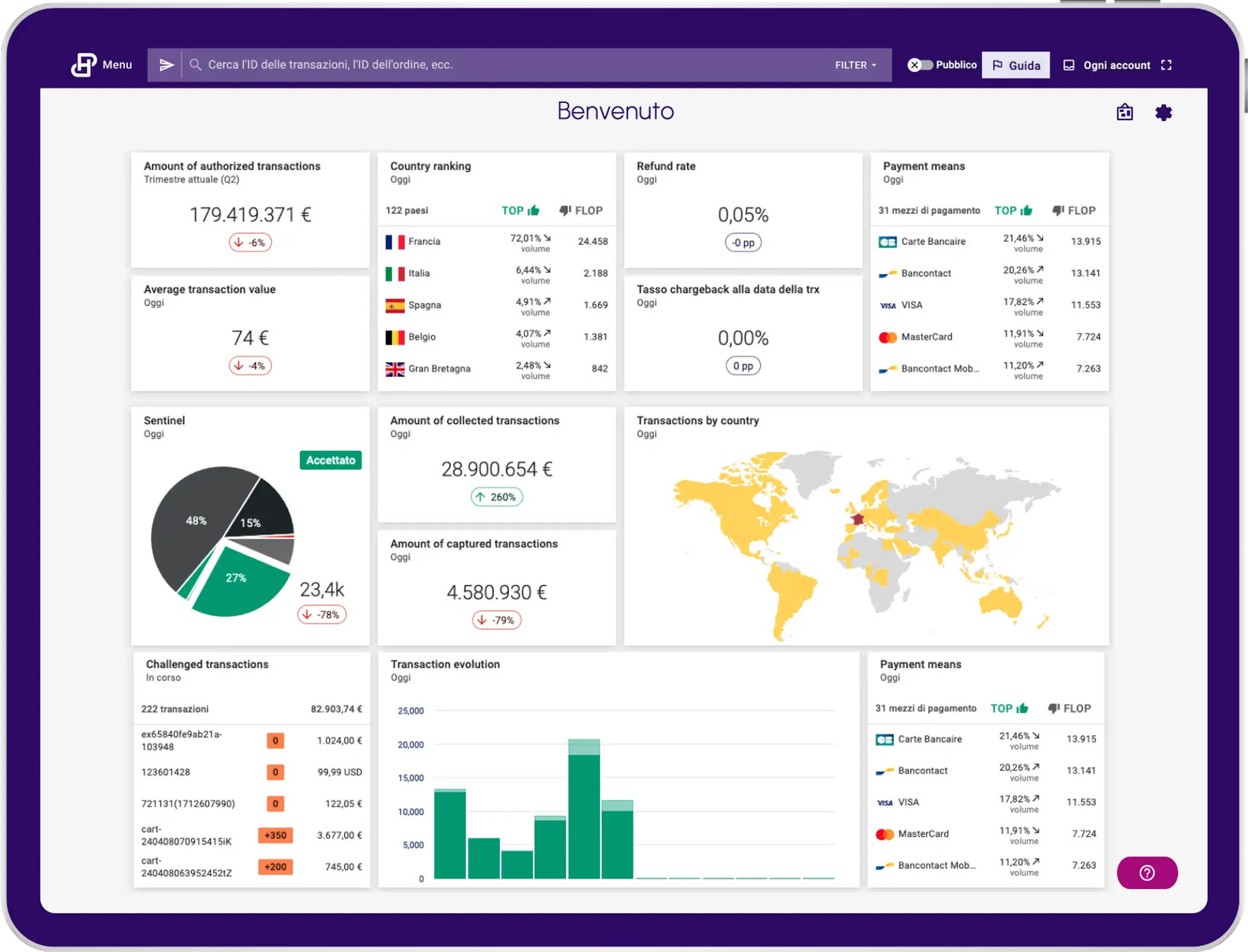The width and height of the screenshot is (1248, 952).
Task: Click the app logo in the top-left corner
Action: (x=83, y=64)
